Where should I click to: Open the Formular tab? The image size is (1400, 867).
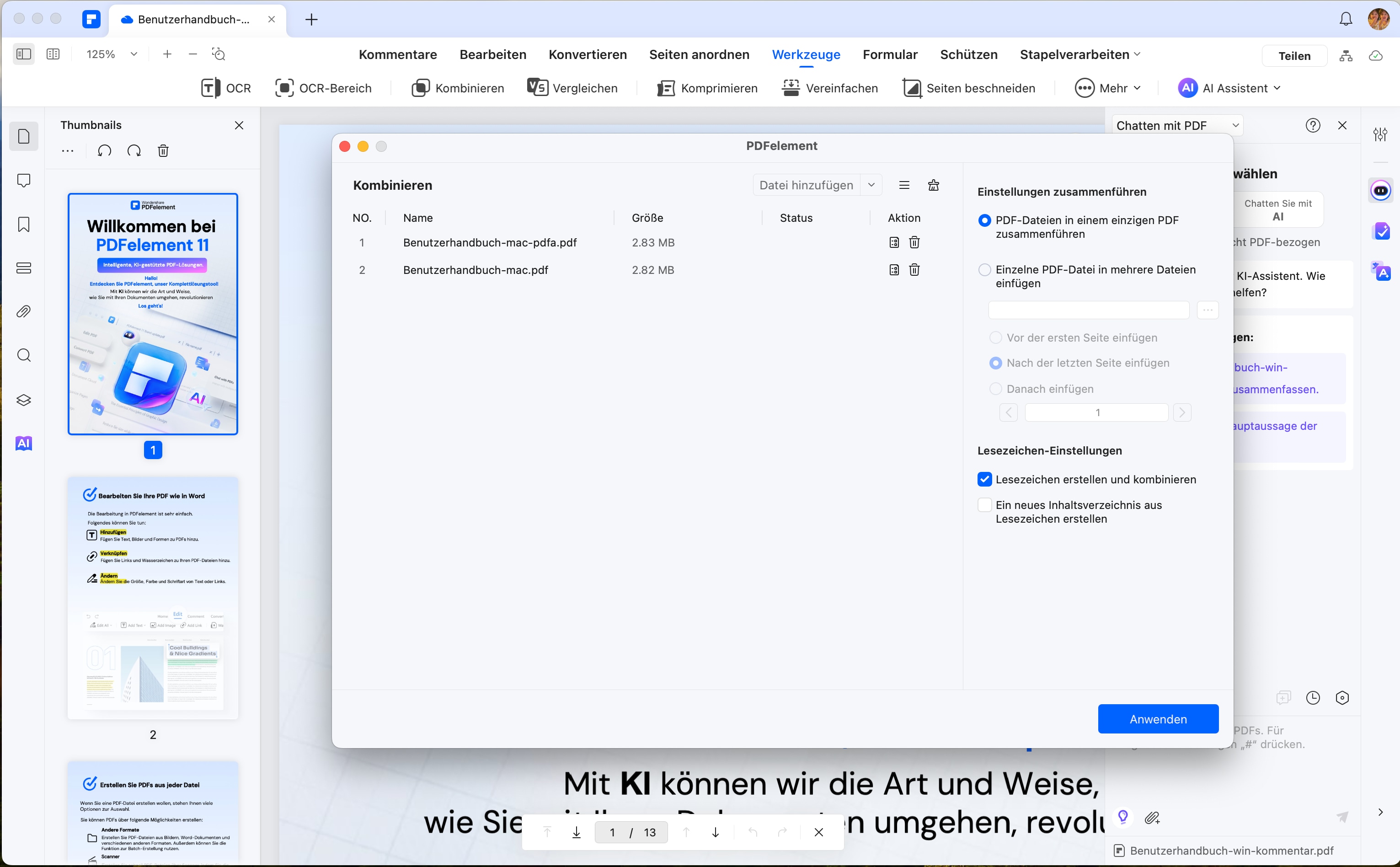pos(890,54)
